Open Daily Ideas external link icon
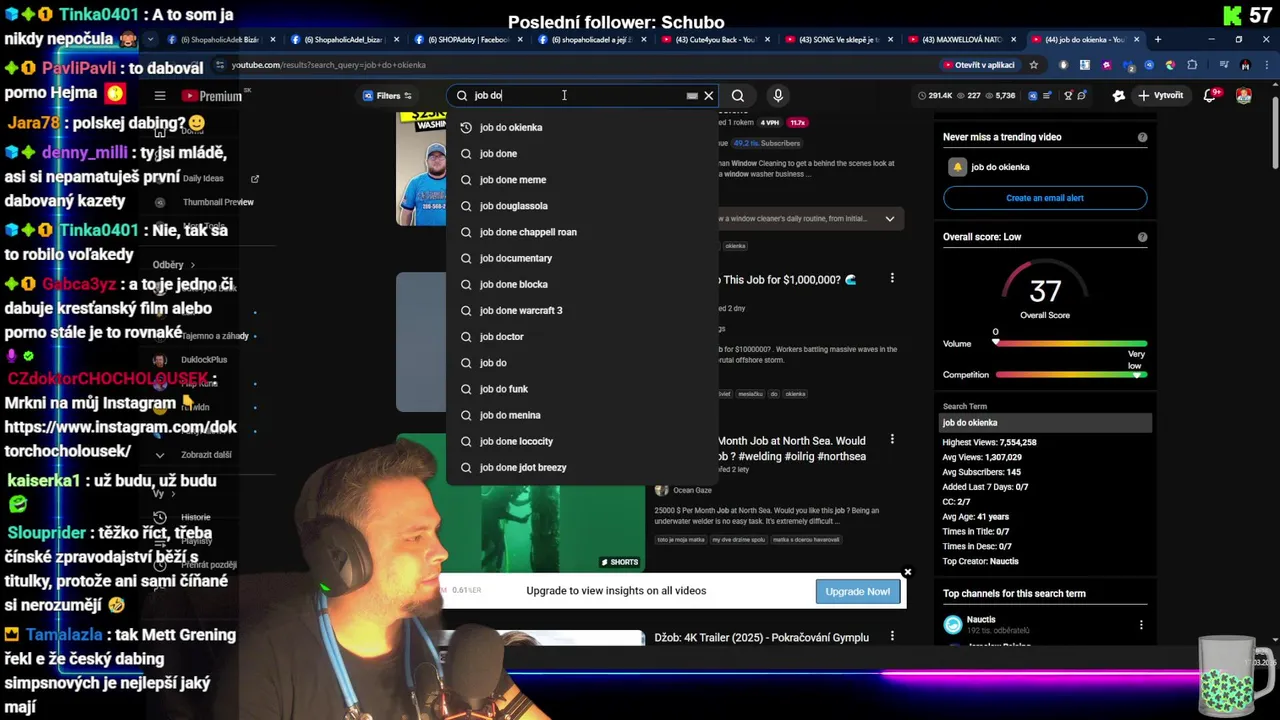This screenshot has width=1280, height=720. click(254, 179)
